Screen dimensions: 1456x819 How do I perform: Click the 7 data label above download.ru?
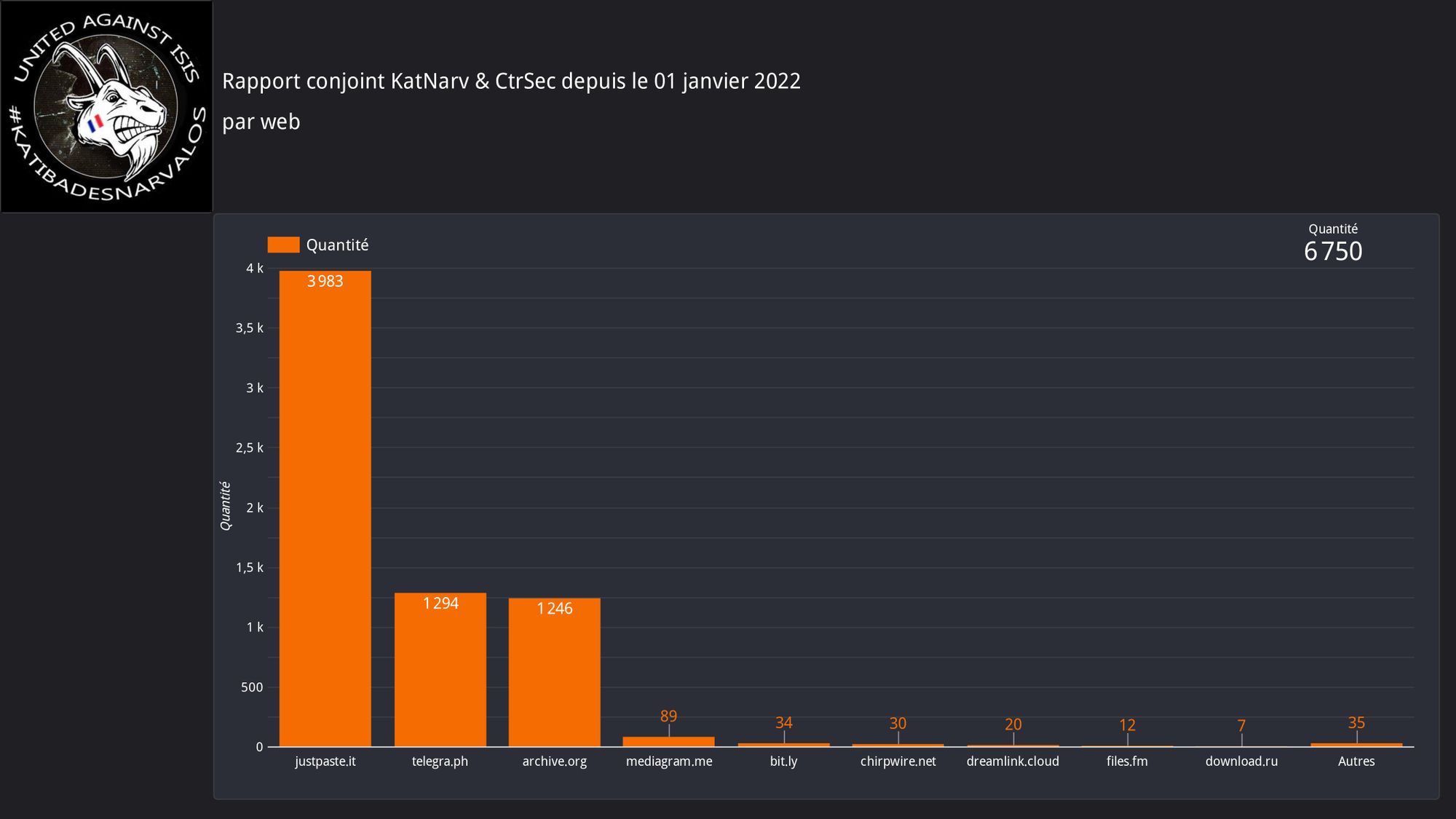point(1241,726)
